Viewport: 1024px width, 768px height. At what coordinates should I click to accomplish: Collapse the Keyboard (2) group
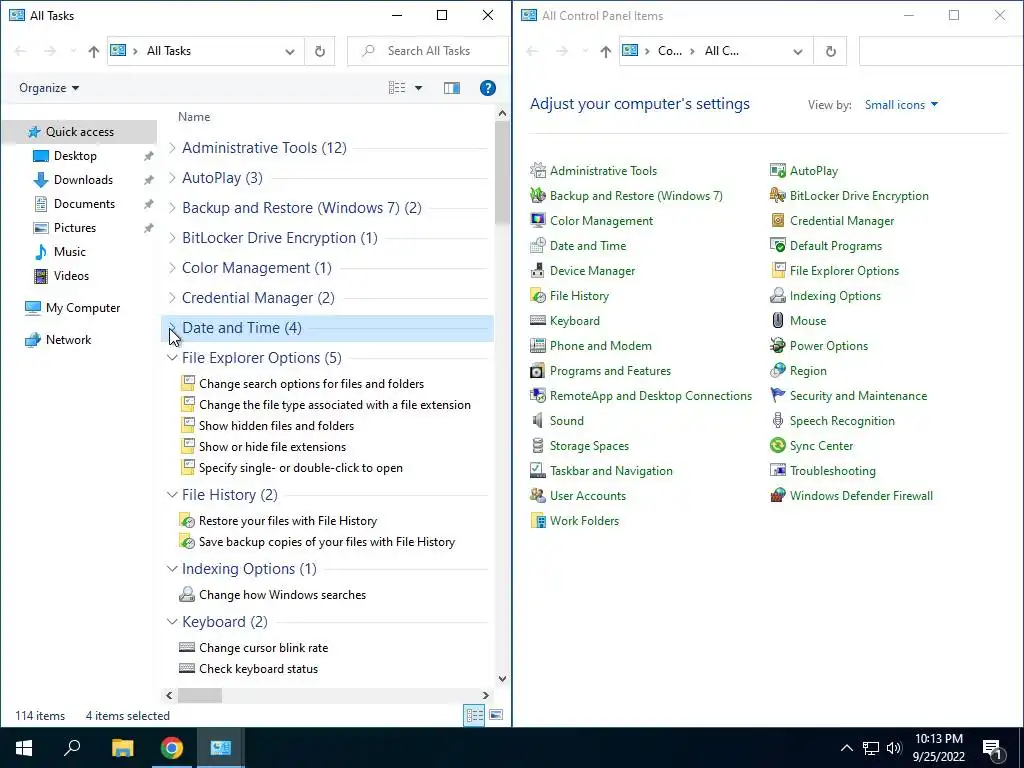click(x=172, y=622)
